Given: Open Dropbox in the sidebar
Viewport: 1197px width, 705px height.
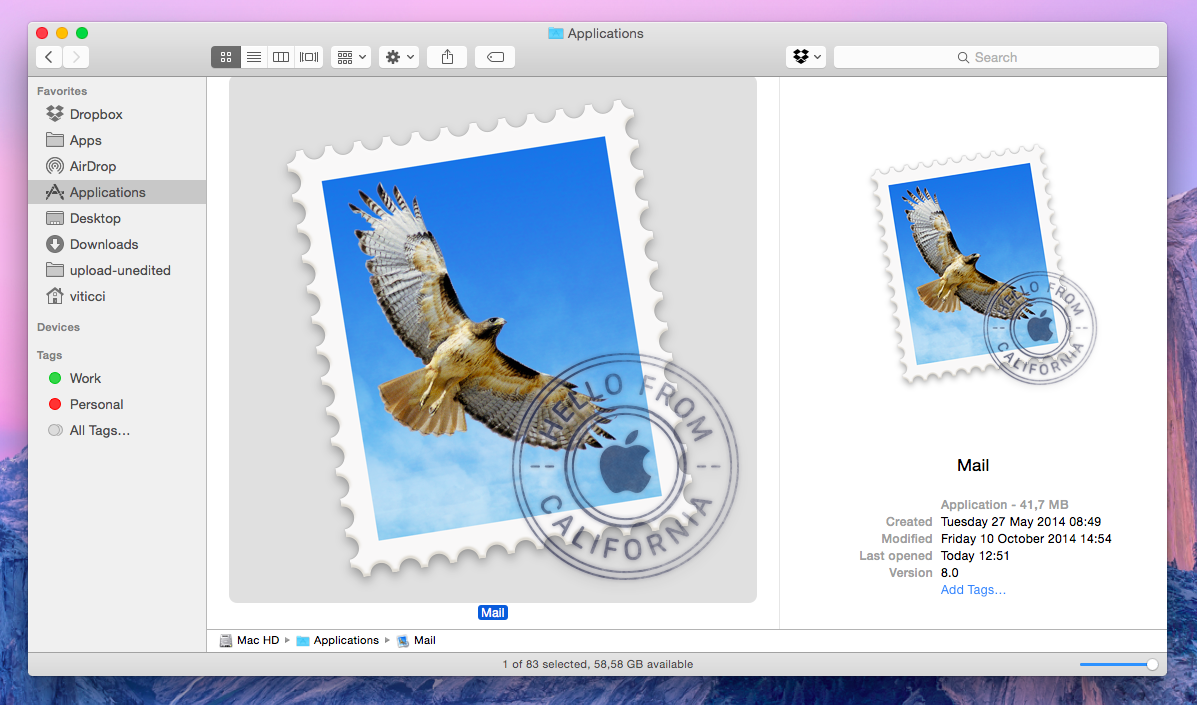Looking at the screenshot, I should 96,114.
